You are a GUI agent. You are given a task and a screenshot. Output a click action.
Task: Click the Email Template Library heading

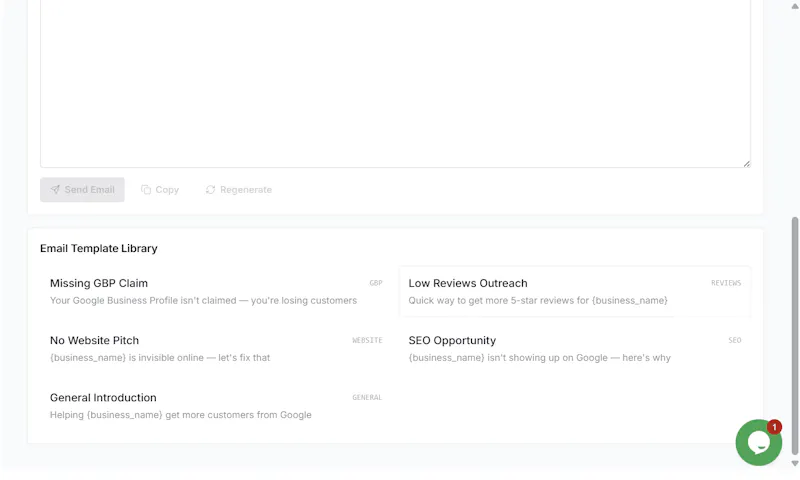[99, 248]
